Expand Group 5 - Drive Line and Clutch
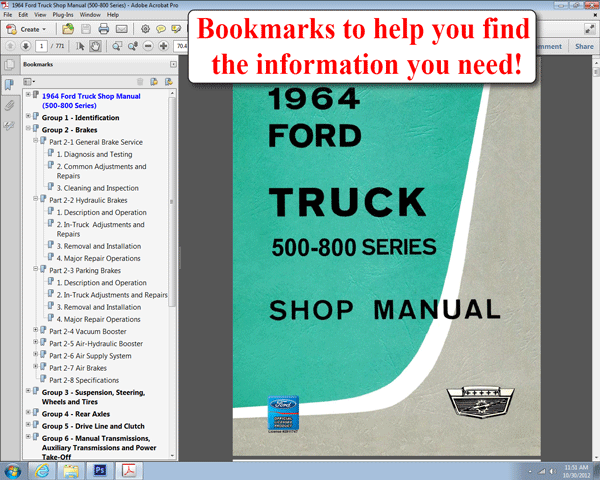The image size is (600, 480). click(28, 424)
